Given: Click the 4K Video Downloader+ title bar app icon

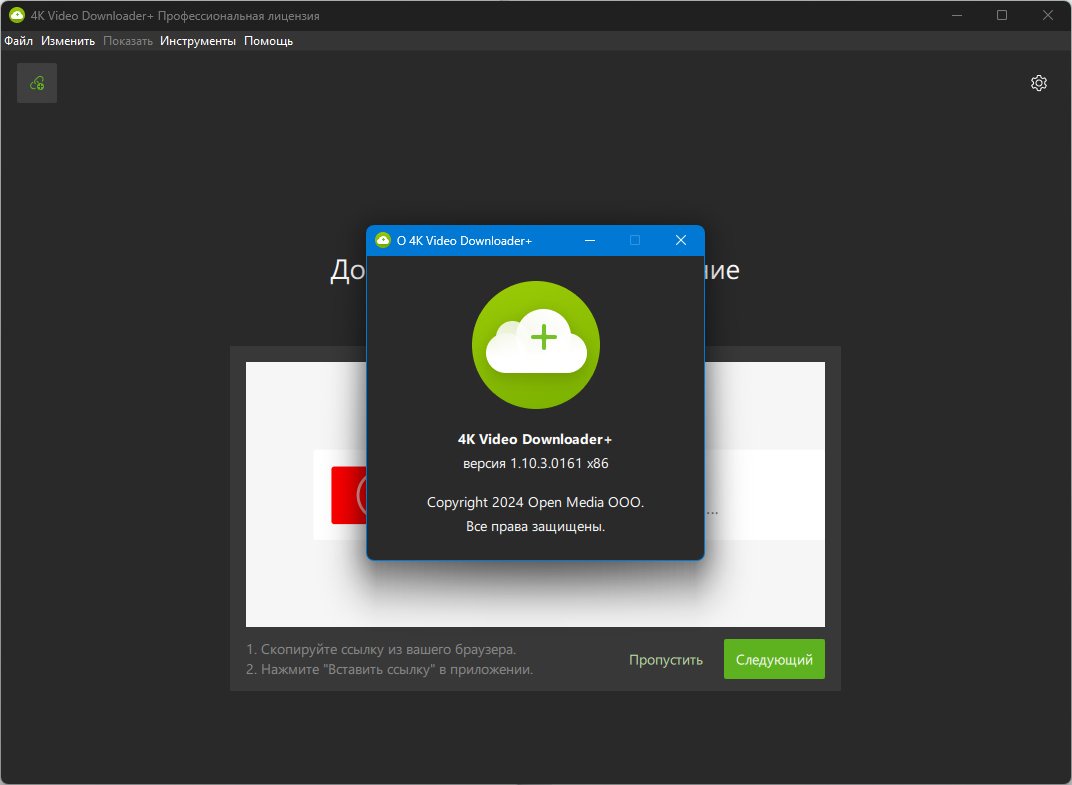Looking at the screenshot, I should (17, 15).
